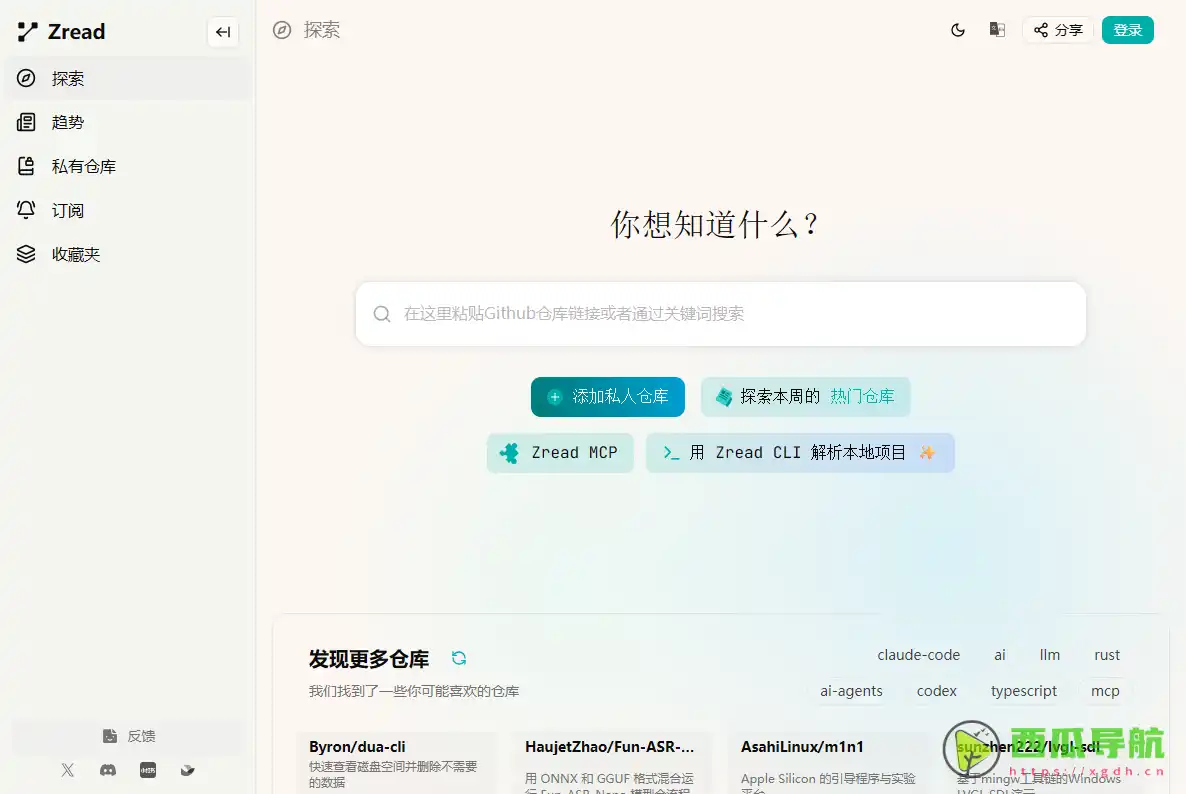Click the 反馈 feedback button
The width and height of the screenshot is (1186, 794).
click(x=128, y=737)
